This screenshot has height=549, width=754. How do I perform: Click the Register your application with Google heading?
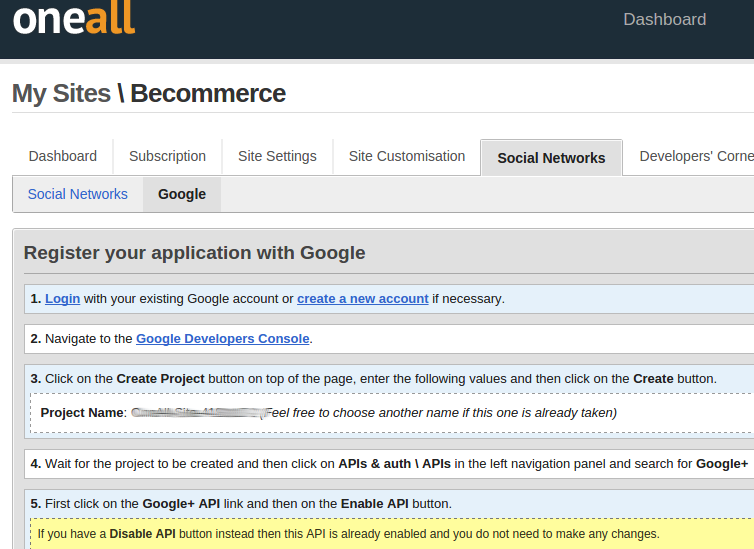point(194,253)
